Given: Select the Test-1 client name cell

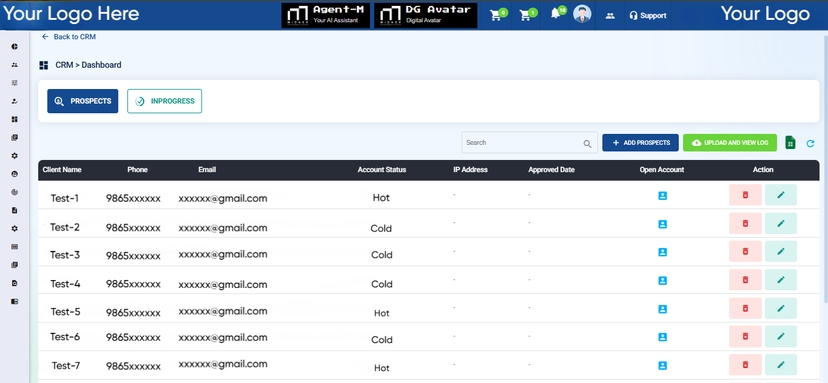Looking at the screenshot, I should [65, 199].
